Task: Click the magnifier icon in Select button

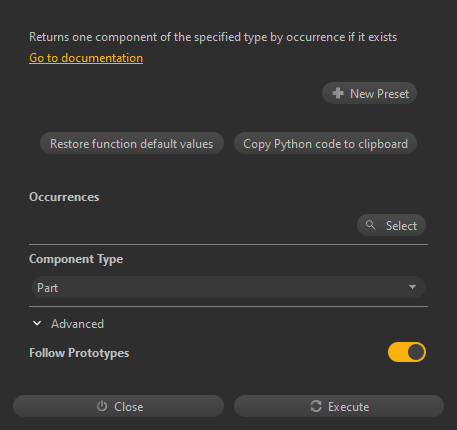Action: pos(370,225)
